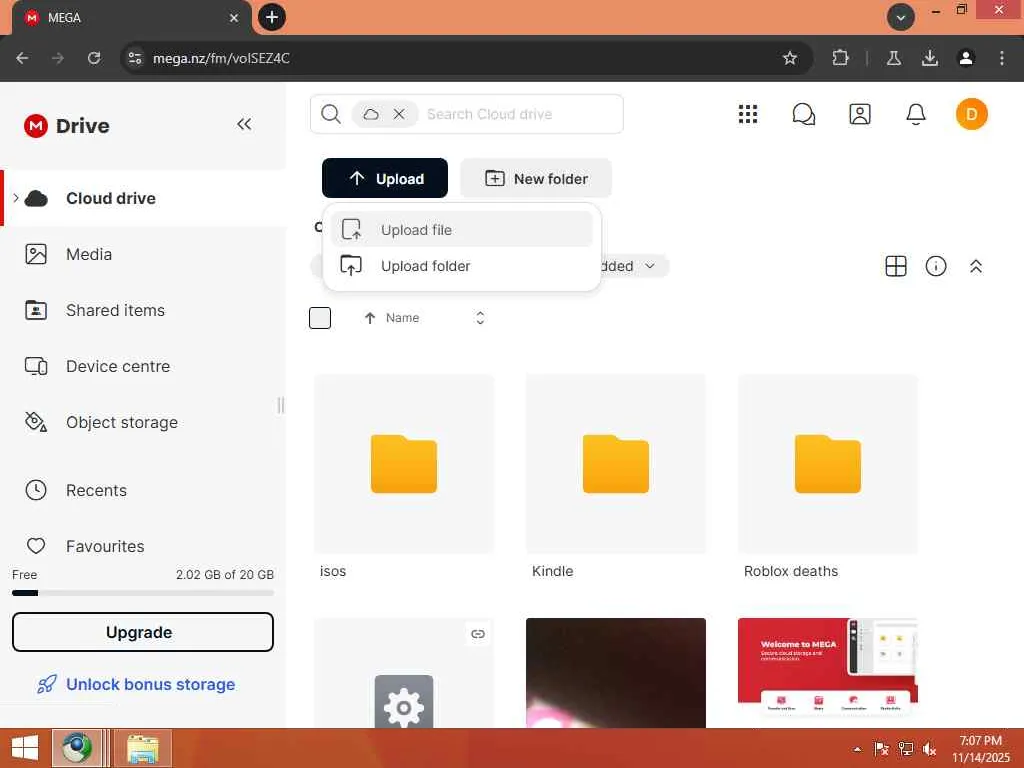Viewport: 1024px width, 768px height.
Task: Open Chrome labs flask icon
Action: click(x=894, y=58)
